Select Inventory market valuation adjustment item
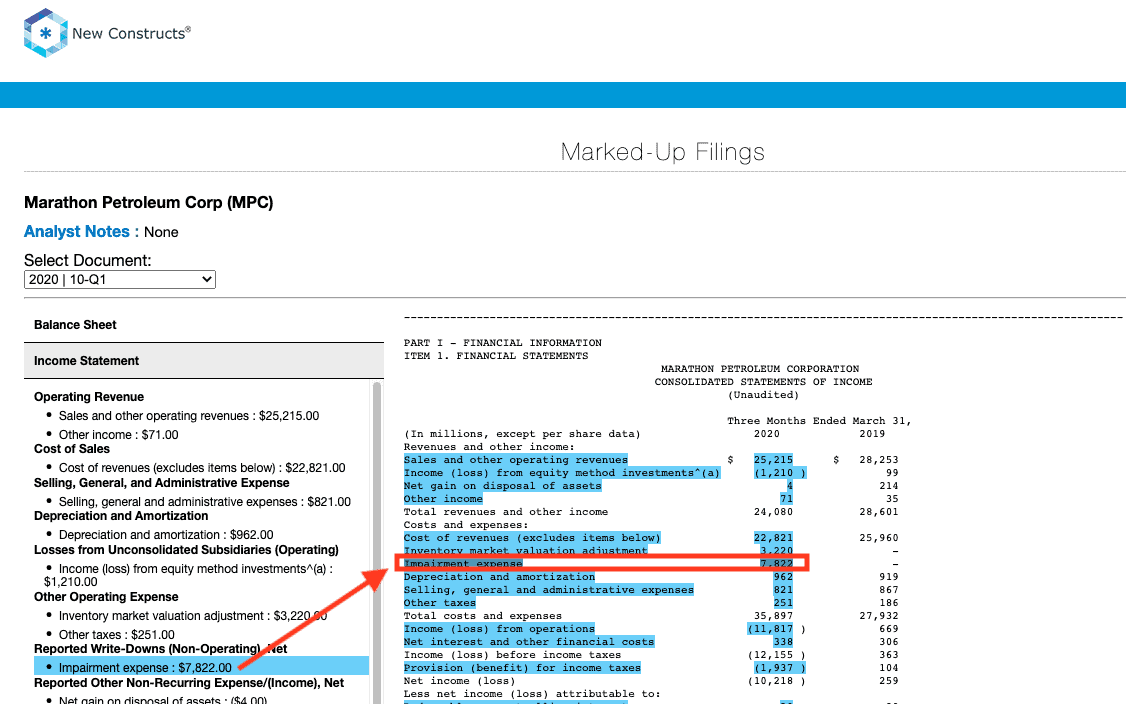 click(192, 616)
